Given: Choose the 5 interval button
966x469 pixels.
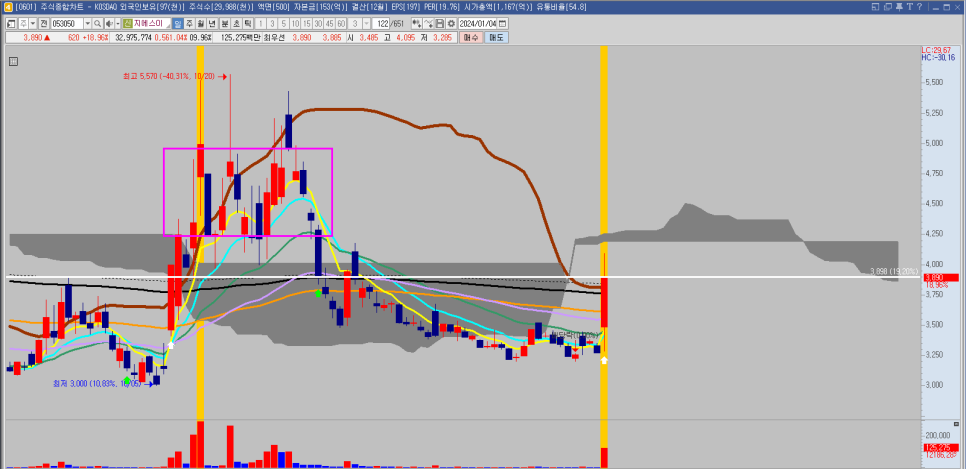Looking at the screenshot, I should click(x=283, y=23).
